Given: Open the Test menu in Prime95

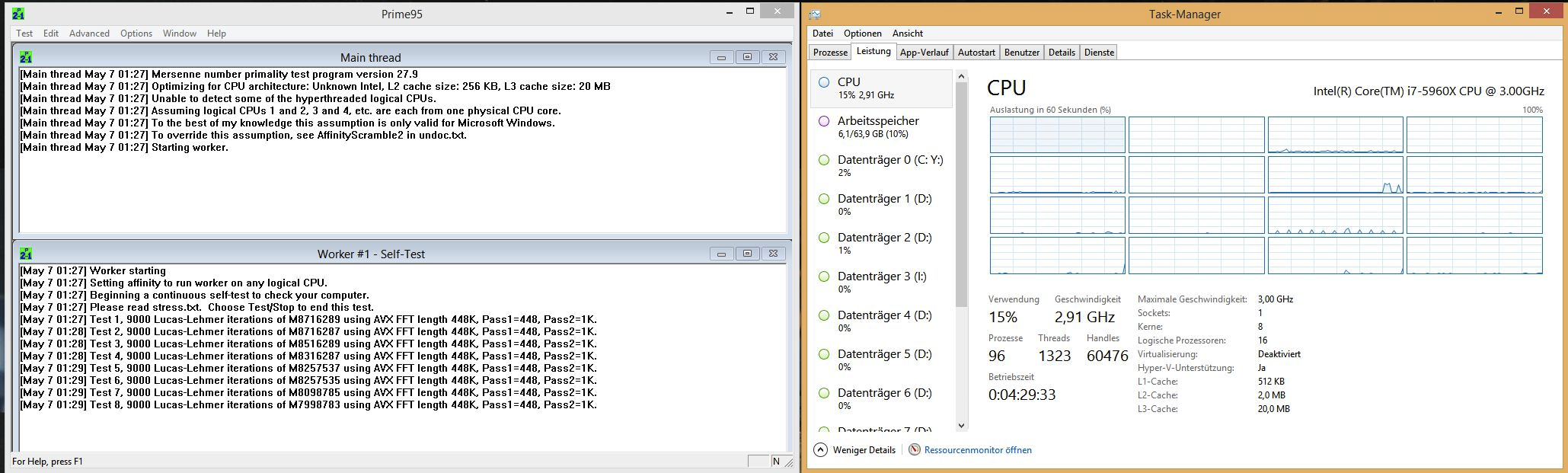Looking at the screenshot, I should click(x=24, y=34).
